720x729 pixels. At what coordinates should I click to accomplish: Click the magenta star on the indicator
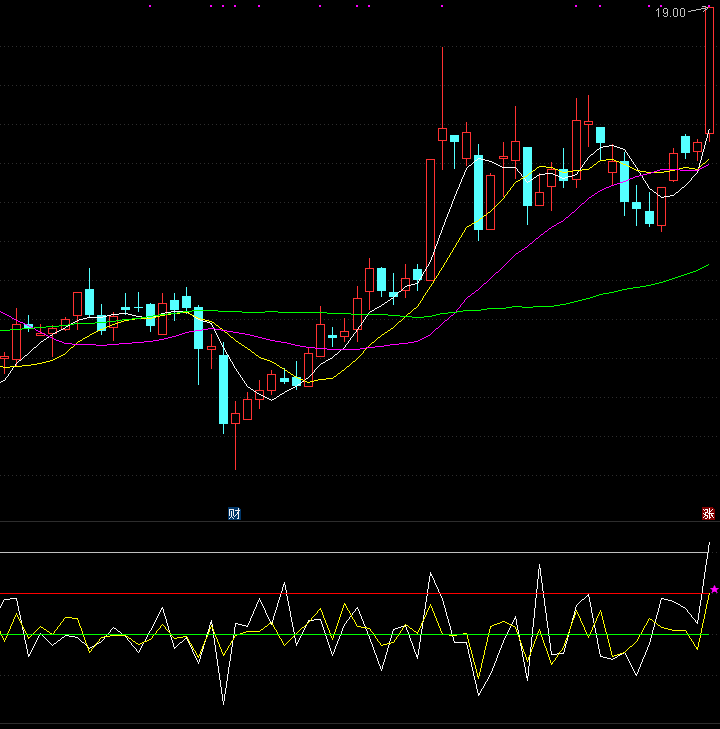coord(714,590)
